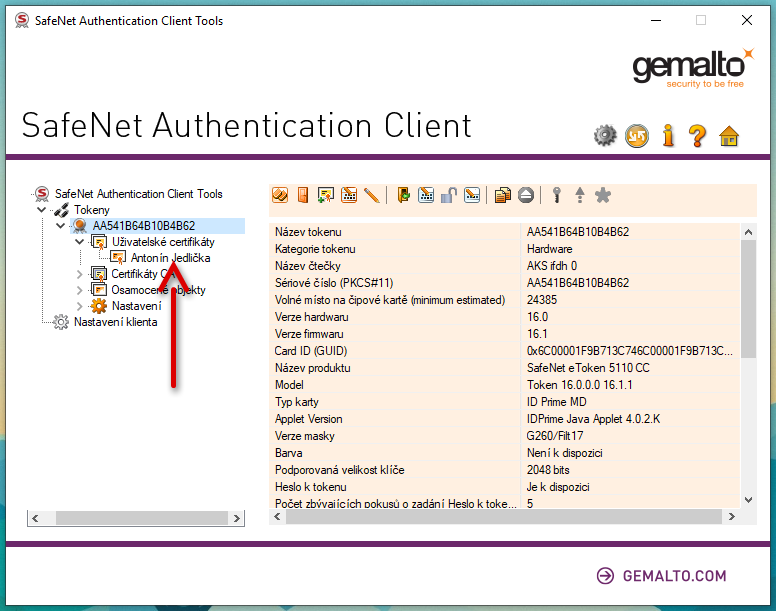The height and width of the screenshot is (611, 776).
Task: Click the properties panel horizontal scrollbar thumb
Action: [x=504, y=517]
